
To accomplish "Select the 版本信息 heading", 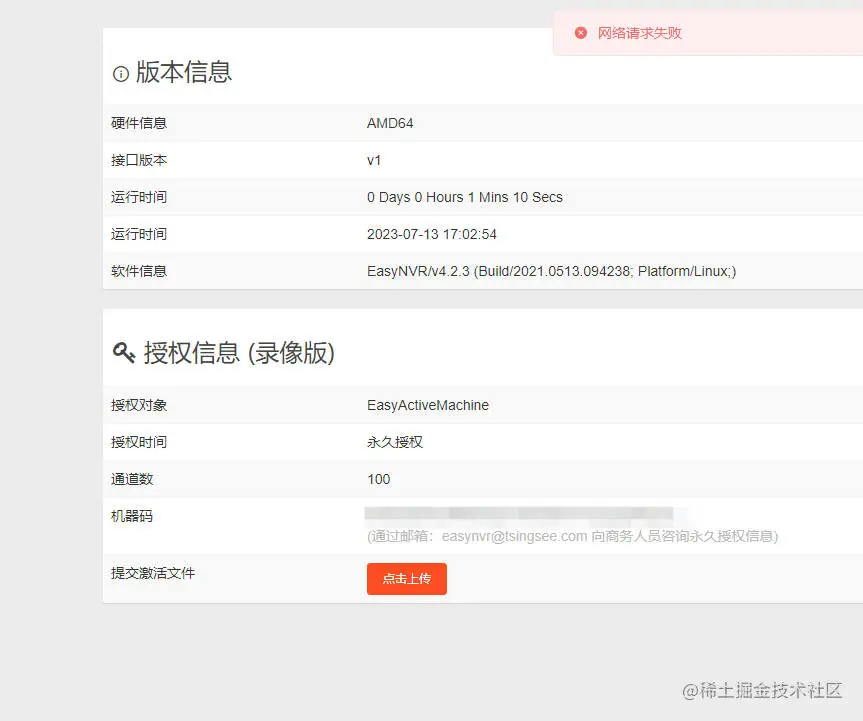I will [x=184, y=72].
